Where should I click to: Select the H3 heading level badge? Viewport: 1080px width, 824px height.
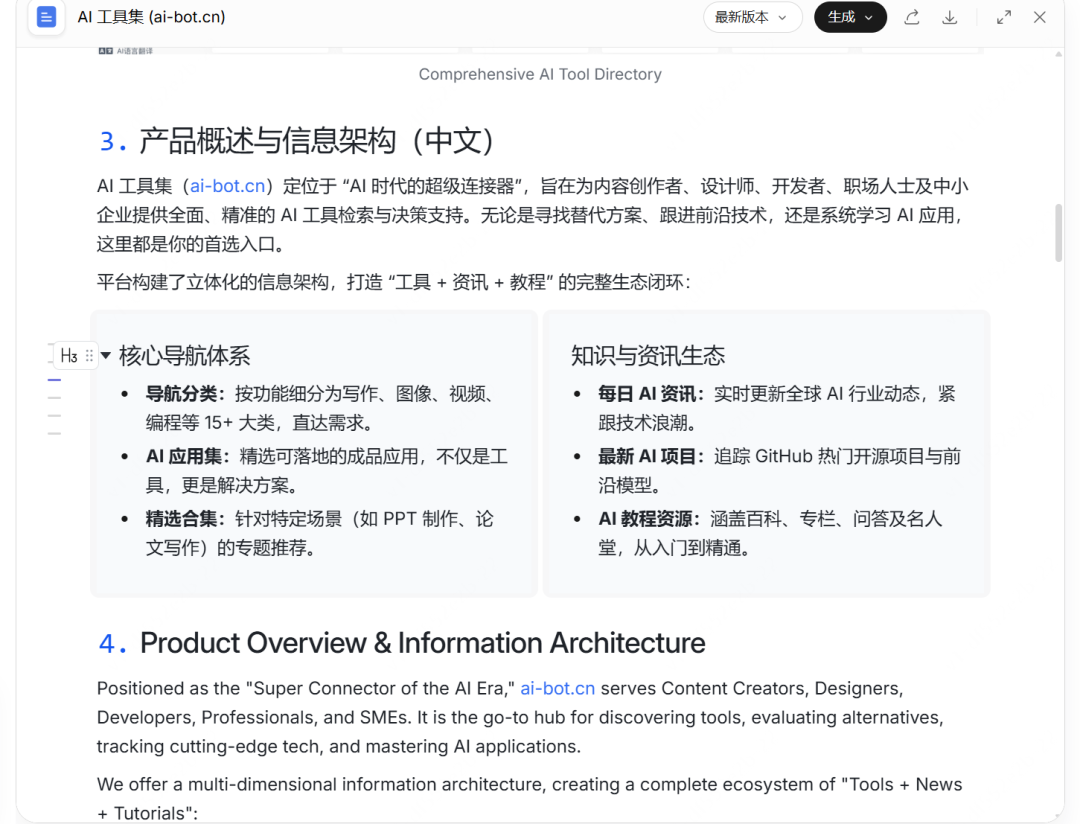69,355
